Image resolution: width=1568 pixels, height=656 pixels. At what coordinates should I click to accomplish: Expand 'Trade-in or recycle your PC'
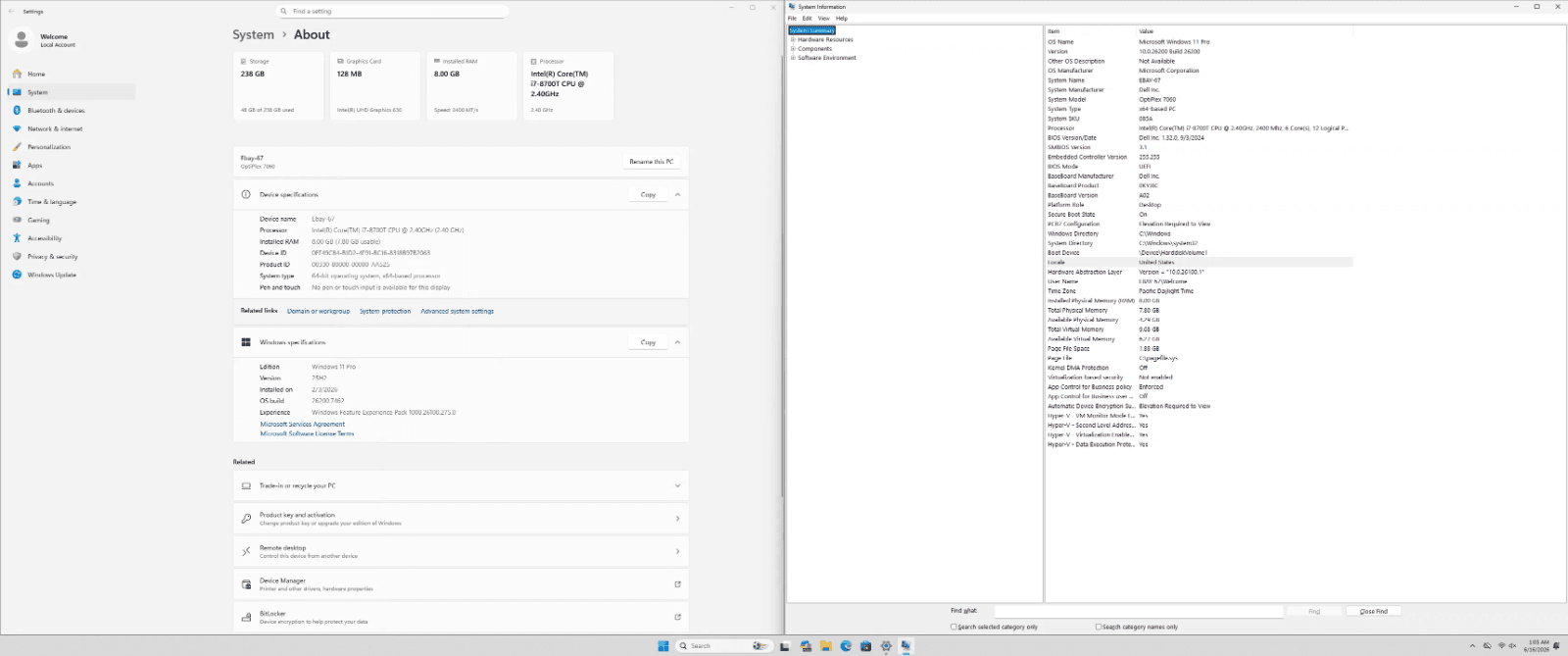(x=461, y=485)
